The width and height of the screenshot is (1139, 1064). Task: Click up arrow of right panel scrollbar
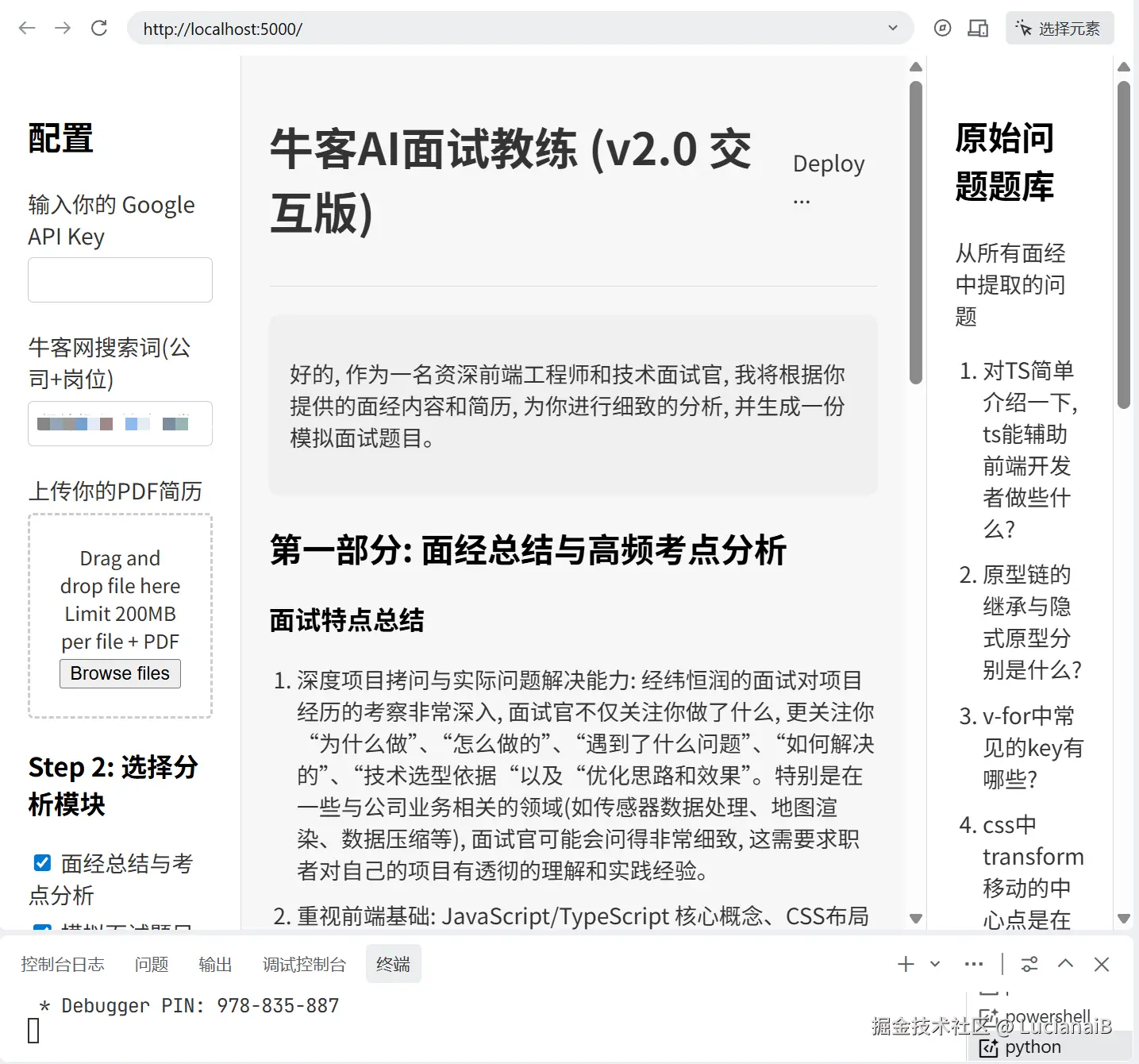[1123, 67]
